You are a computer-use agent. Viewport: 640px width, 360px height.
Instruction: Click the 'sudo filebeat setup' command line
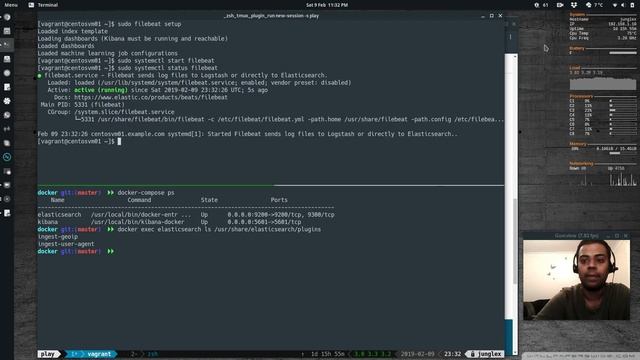tap(149, 24)
